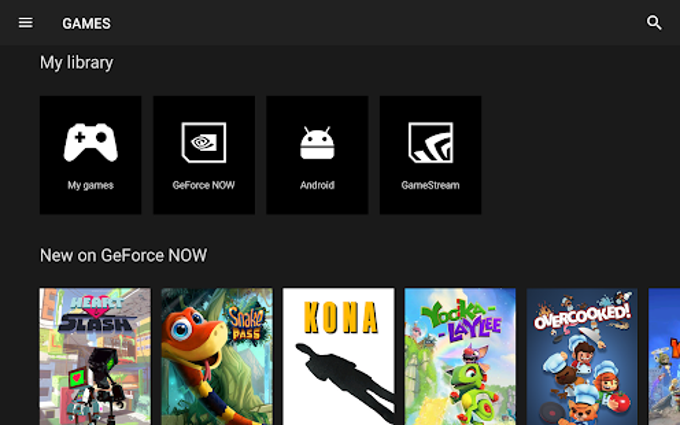Click the partially visible cover after Overcooked!

click(664, 356)
